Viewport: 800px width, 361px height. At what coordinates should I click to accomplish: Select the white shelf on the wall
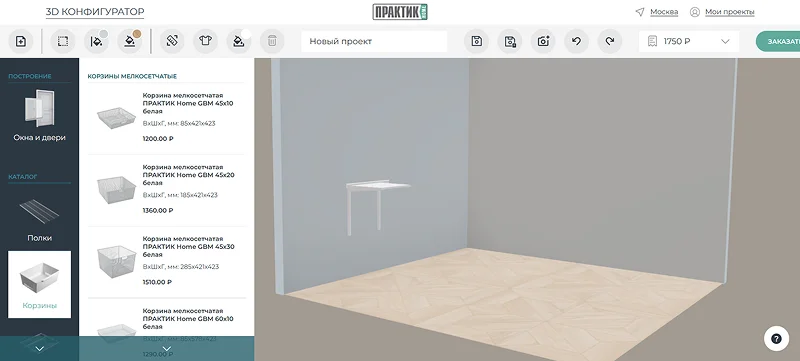click(x=378, y=187)
